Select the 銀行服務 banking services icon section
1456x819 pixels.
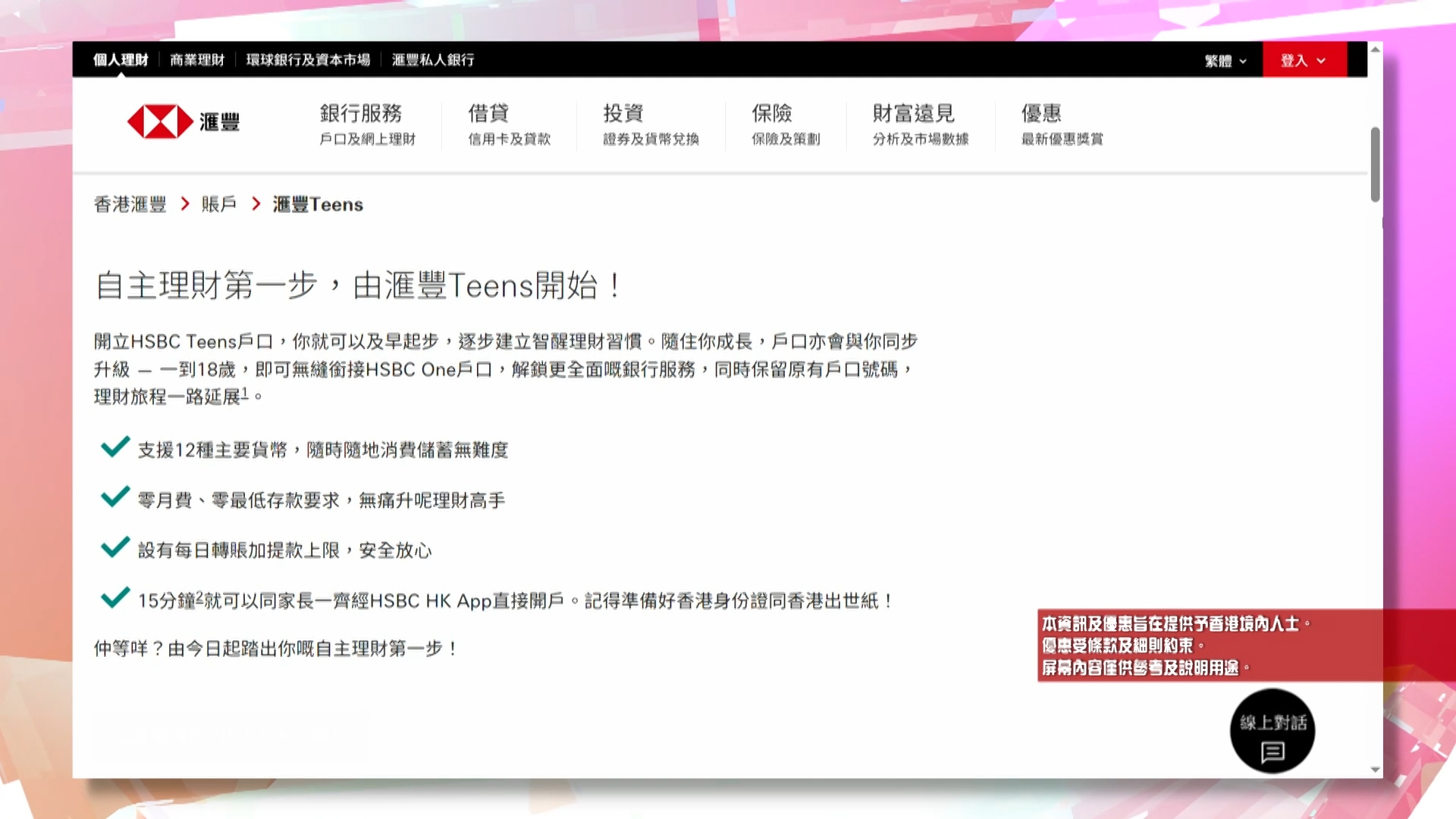pos(363,125)
